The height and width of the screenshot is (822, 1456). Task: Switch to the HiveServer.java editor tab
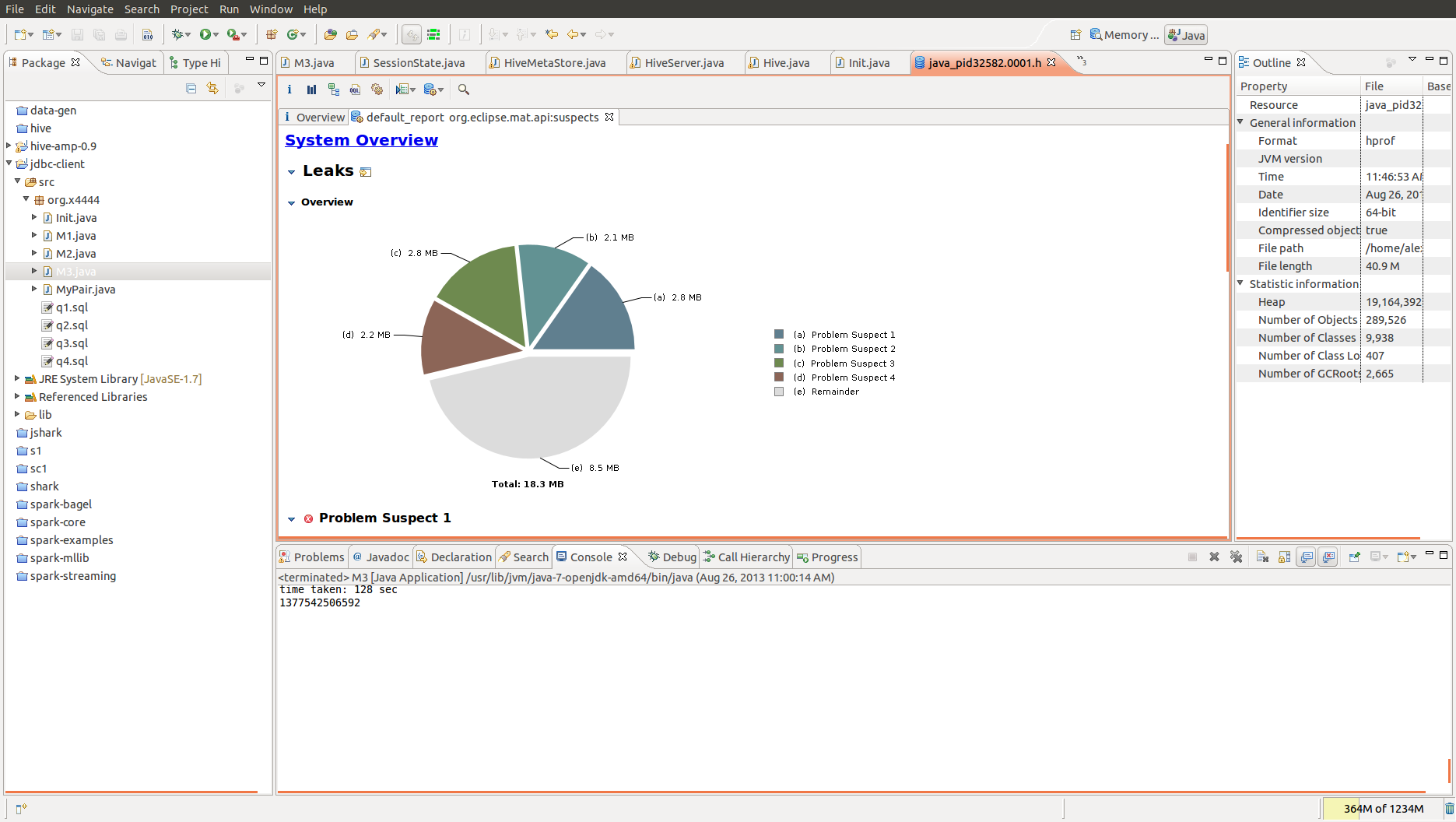(x=684, y=62)
